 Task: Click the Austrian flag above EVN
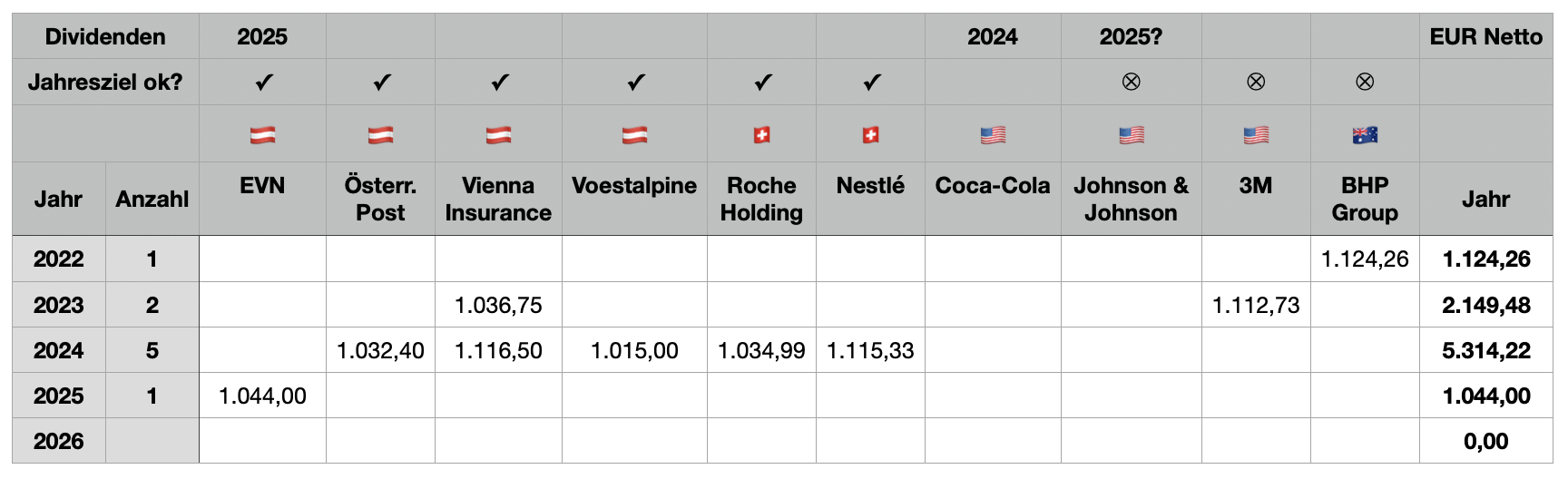[x=262, y=135]
